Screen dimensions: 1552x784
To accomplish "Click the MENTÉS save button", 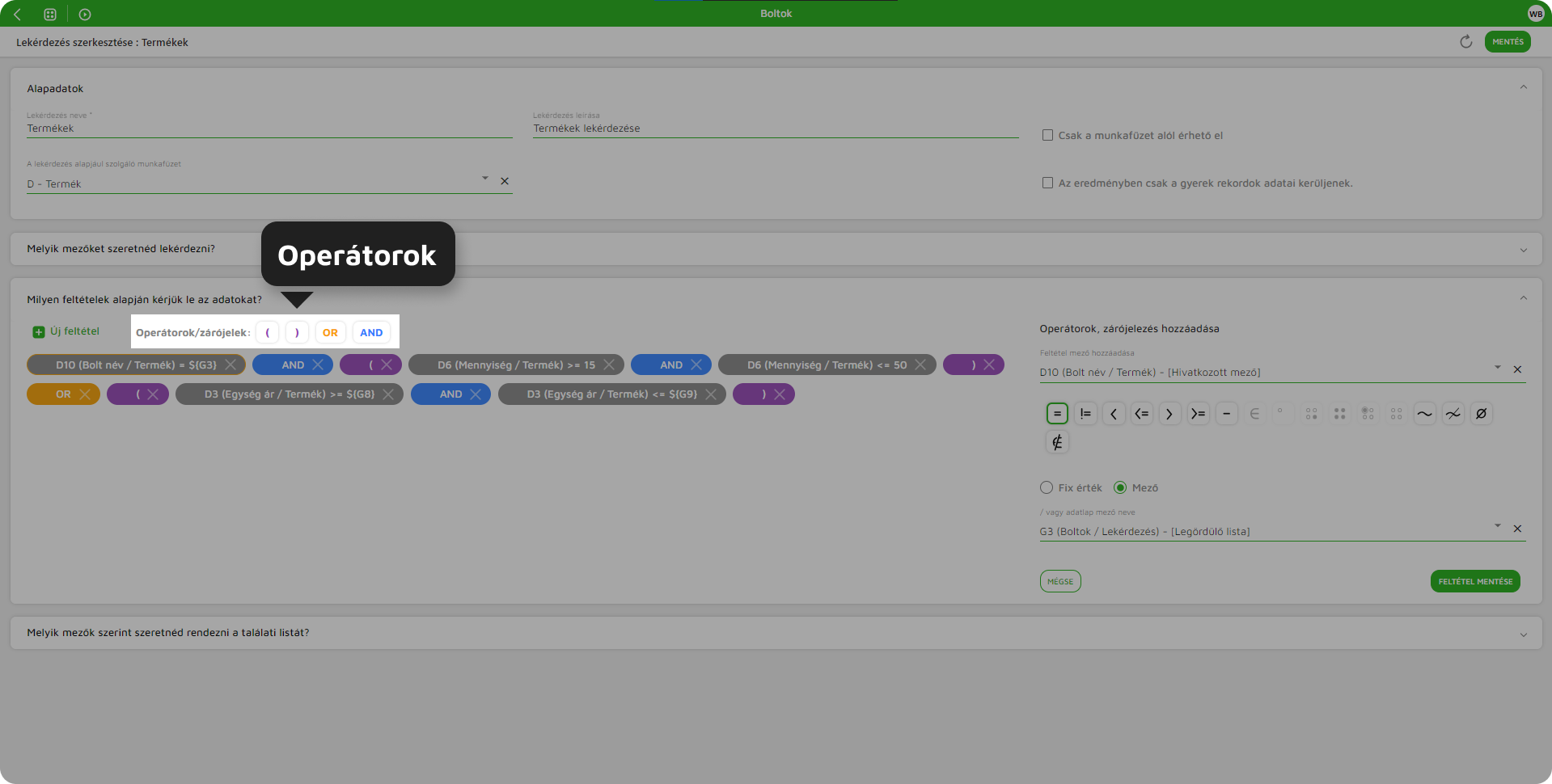I will click(x=1508, y=42).
